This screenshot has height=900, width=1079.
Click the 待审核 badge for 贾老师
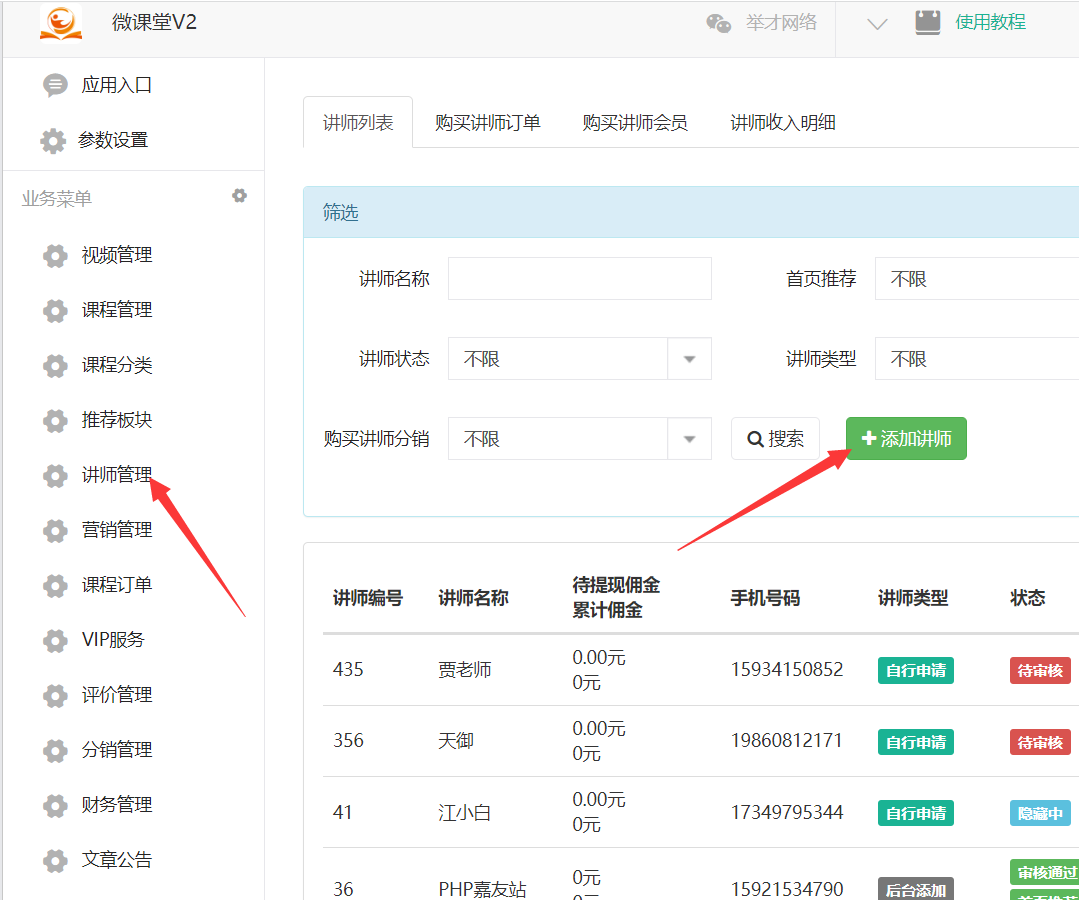(1040, 671)
